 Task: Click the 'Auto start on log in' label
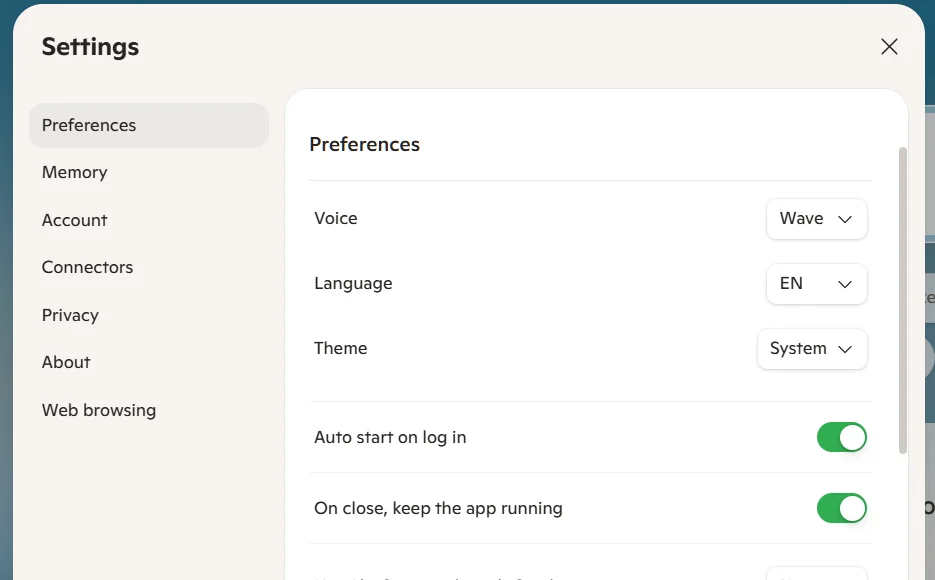[390, 438]
